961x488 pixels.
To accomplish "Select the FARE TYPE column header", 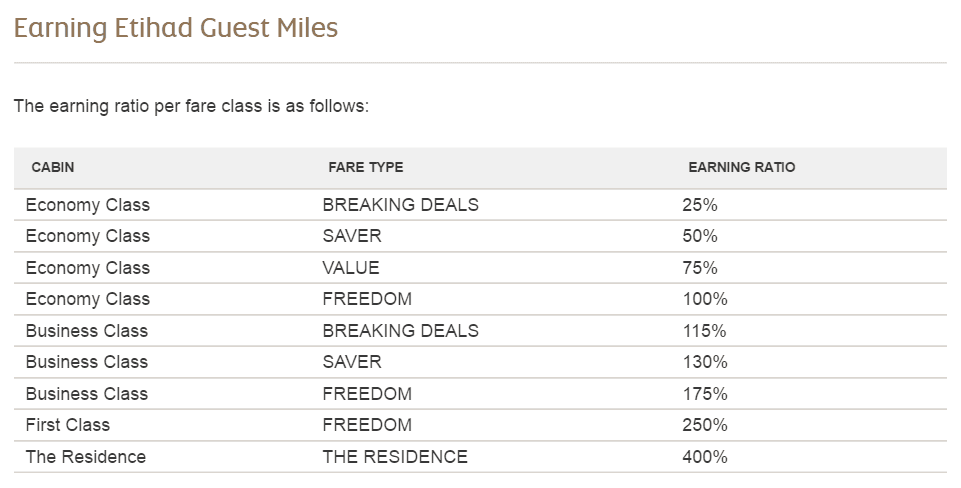I will pos(365,167).
